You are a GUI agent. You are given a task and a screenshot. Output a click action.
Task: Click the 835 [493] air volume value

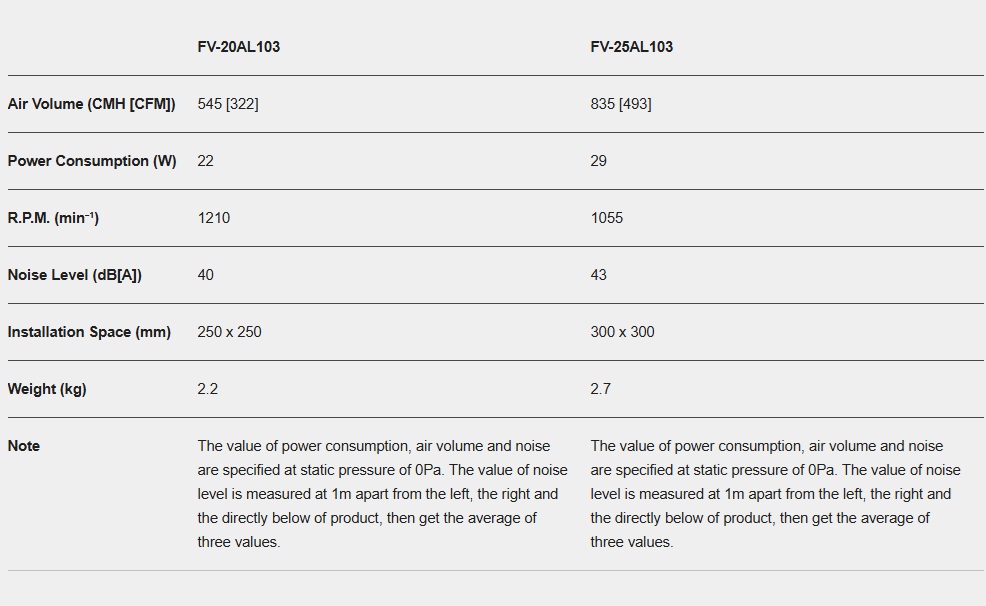coord(620,104)
